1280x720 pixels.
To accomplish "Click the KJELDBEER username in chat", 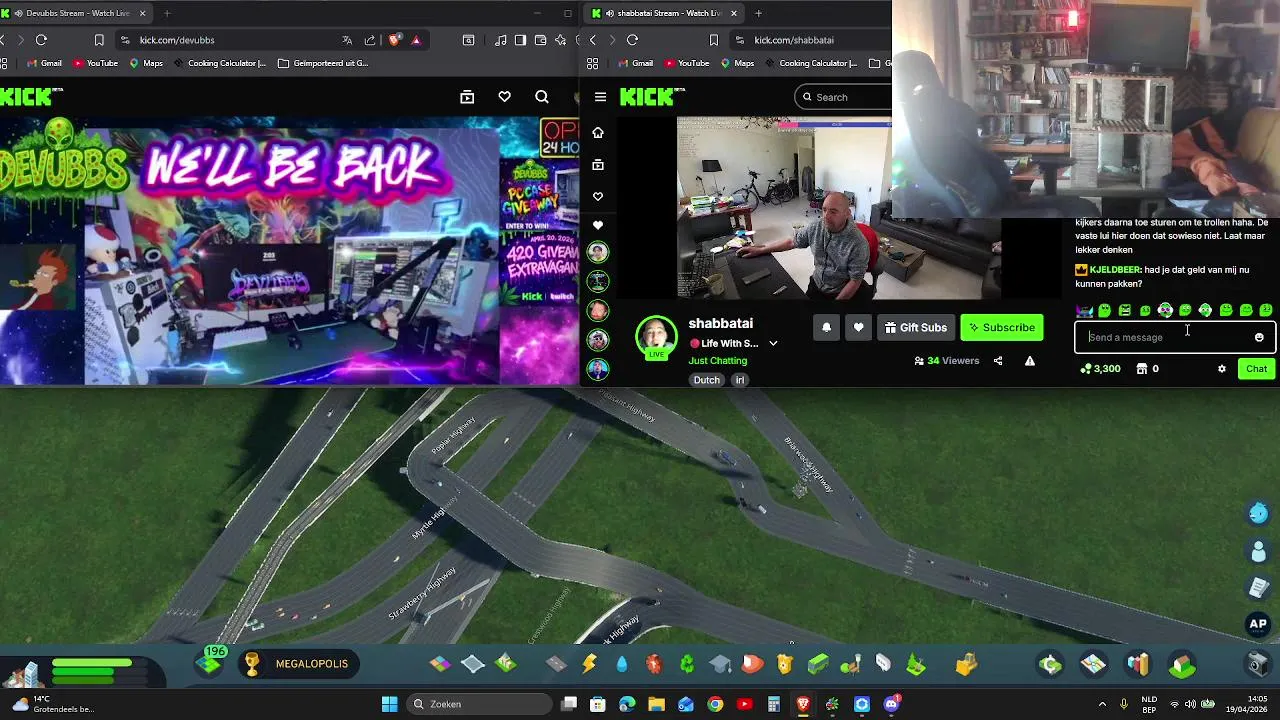I will point(1114,270).
